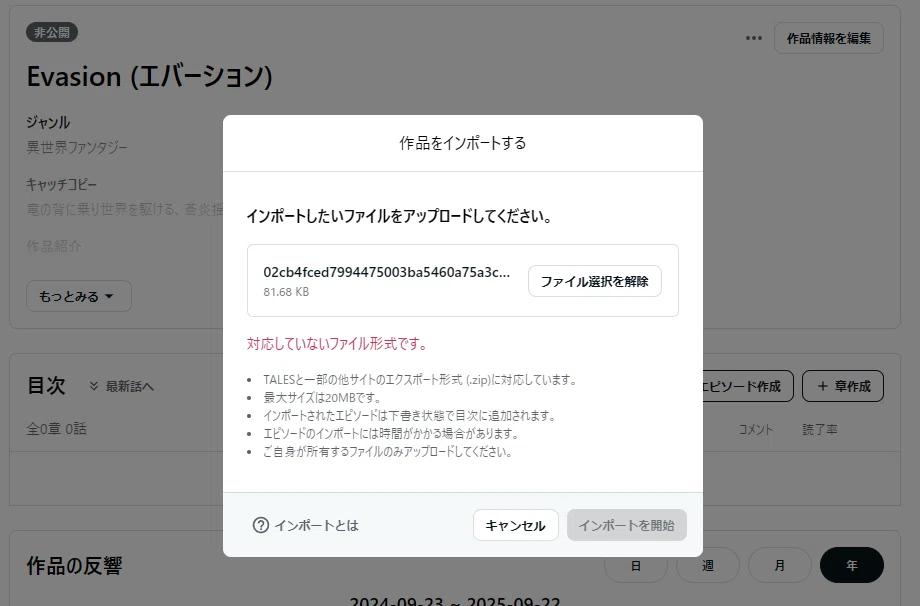
Task: Click the question mark help icon
Action: (261, 525)
